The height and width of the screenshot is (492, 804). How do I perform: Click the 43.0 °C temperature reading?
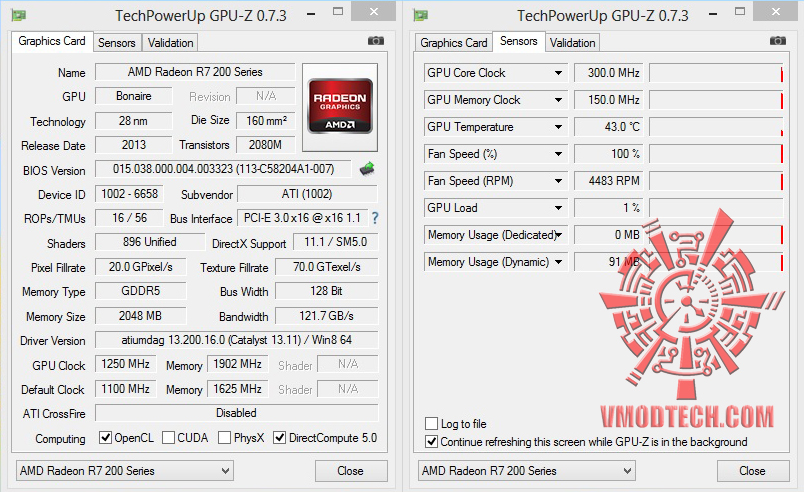click(609, 127)
